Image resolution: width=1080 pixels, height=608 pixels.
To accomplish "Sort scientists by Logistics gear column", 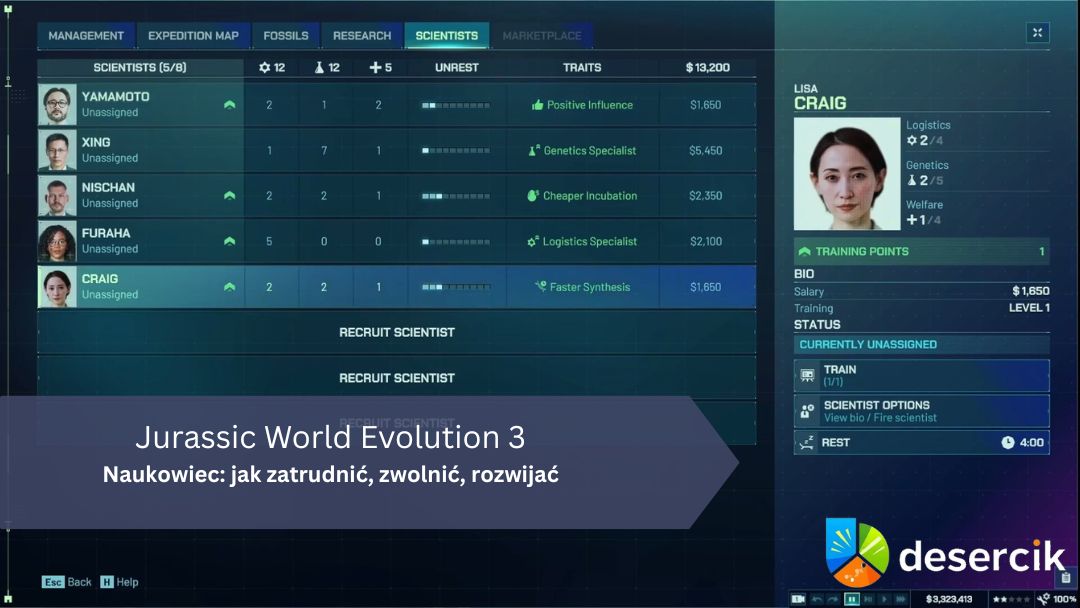I will [271, 68].
